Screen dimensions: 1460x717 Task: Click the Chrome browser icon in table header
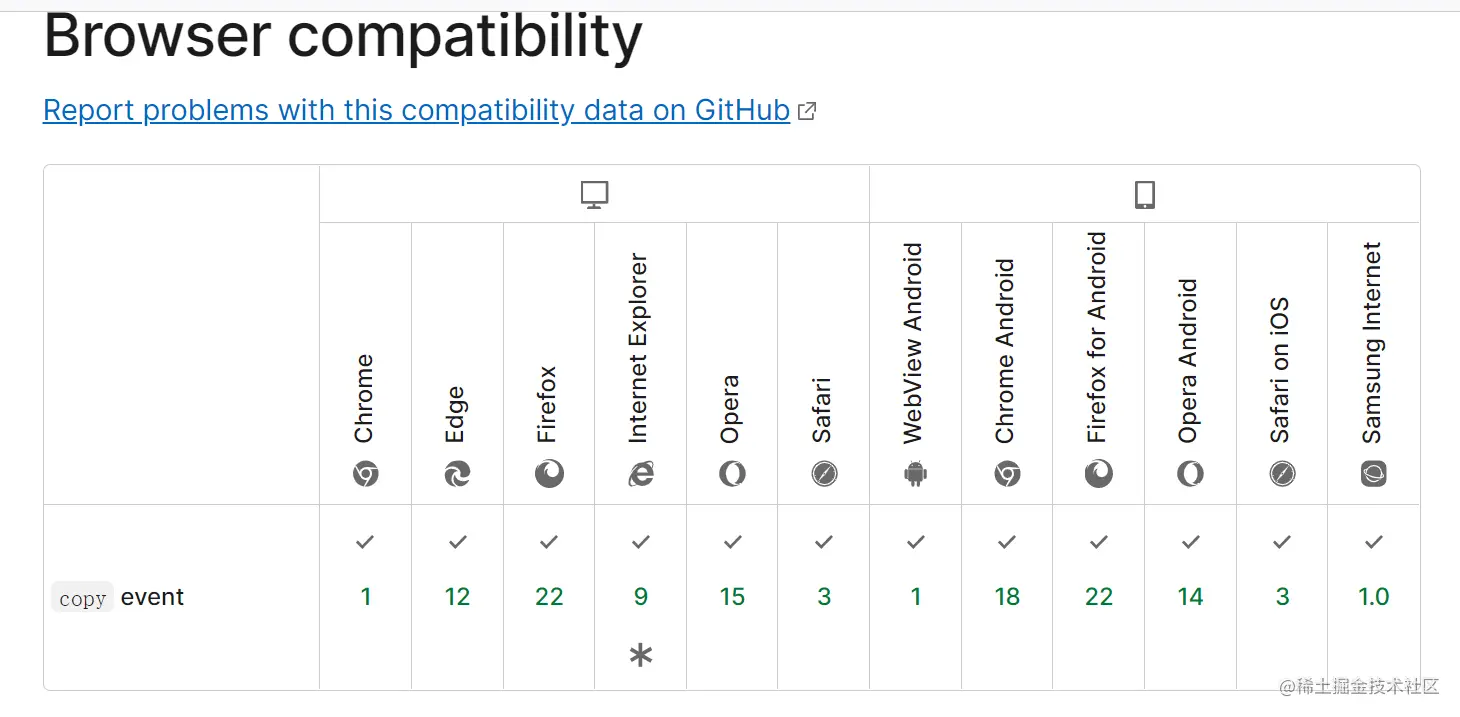pyautogui.click(x=365, y=474)
